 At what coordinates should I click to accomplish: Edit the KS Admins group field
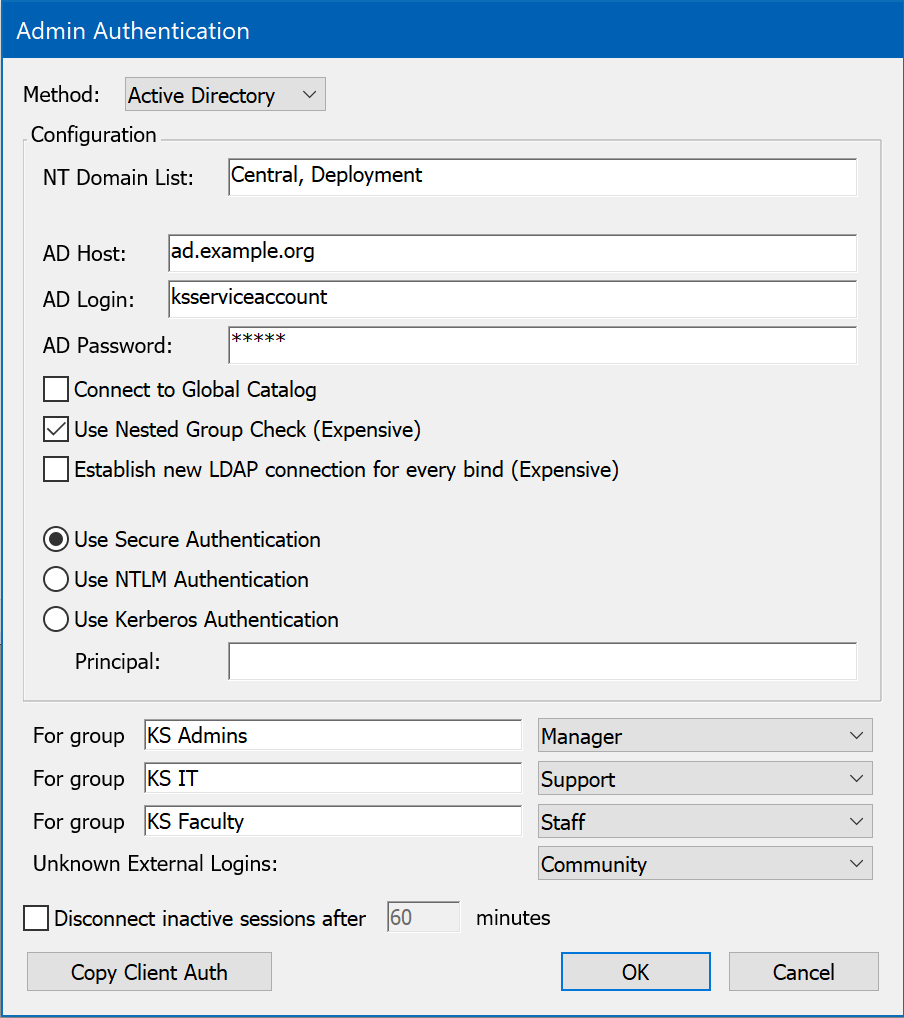click(332, 736)
